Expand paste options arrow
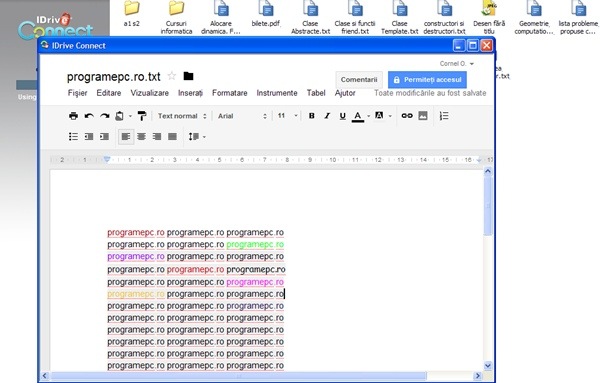 [130, 116]
